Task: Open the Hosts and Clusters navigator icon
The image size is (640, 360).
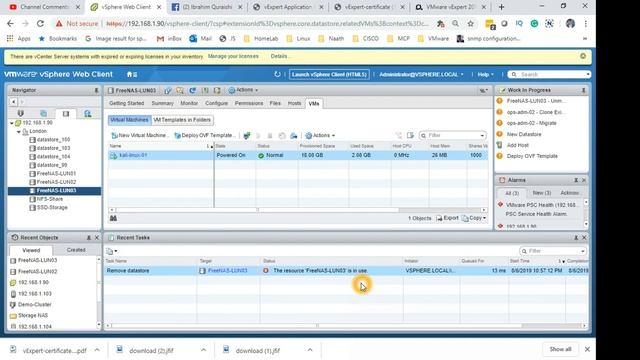Action: point(20,113)
